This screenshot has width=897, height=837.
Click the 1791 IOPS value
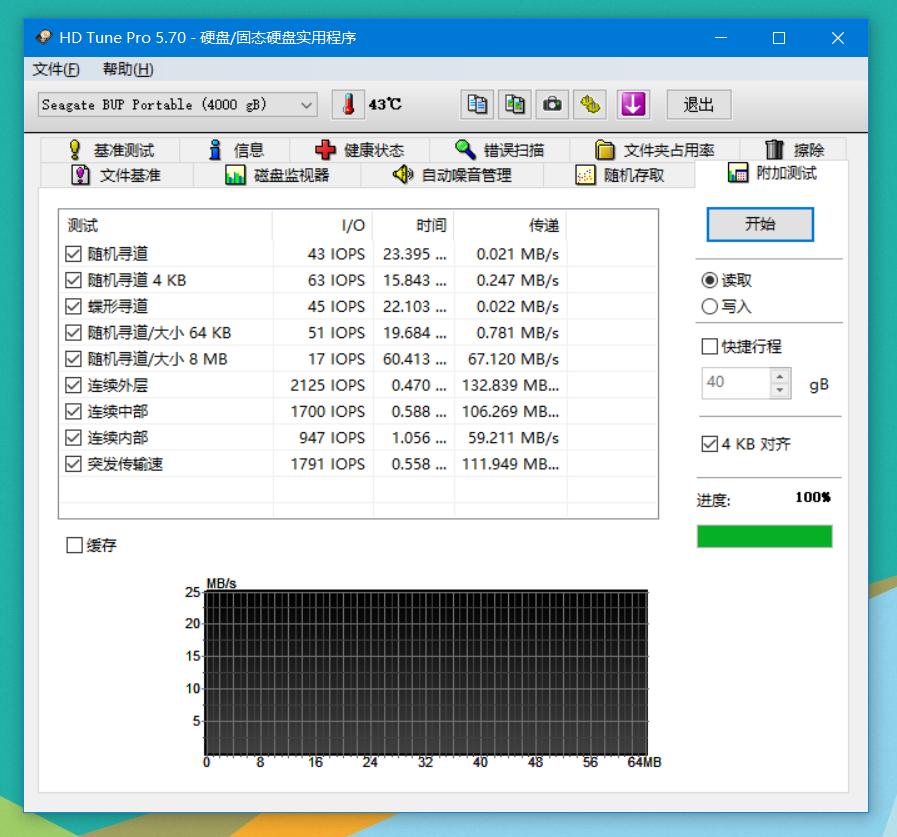point(328,464)
